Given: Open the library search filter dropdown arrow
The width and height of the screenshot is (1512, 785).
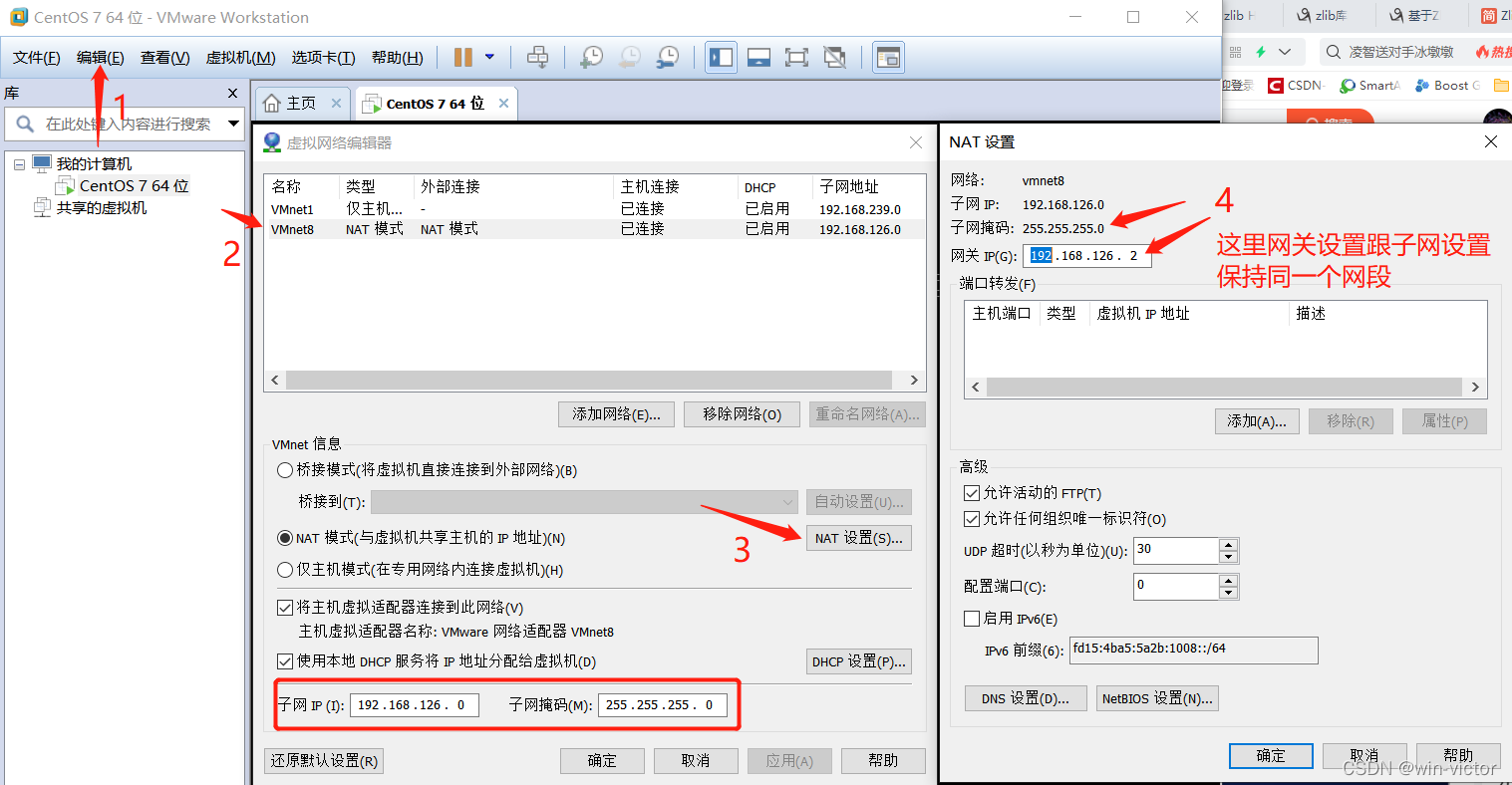Looking at the screenshot, I should pyautogui.click(x=234, y=125).
